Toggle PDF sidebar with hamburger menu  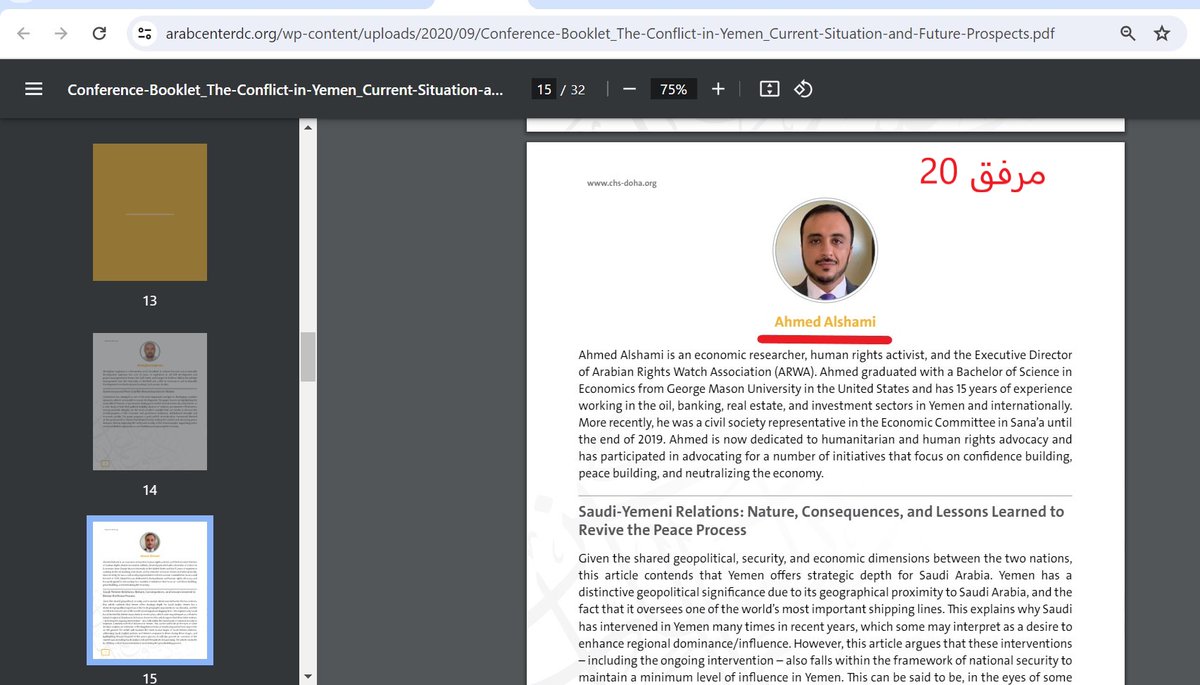coord(33,89)
